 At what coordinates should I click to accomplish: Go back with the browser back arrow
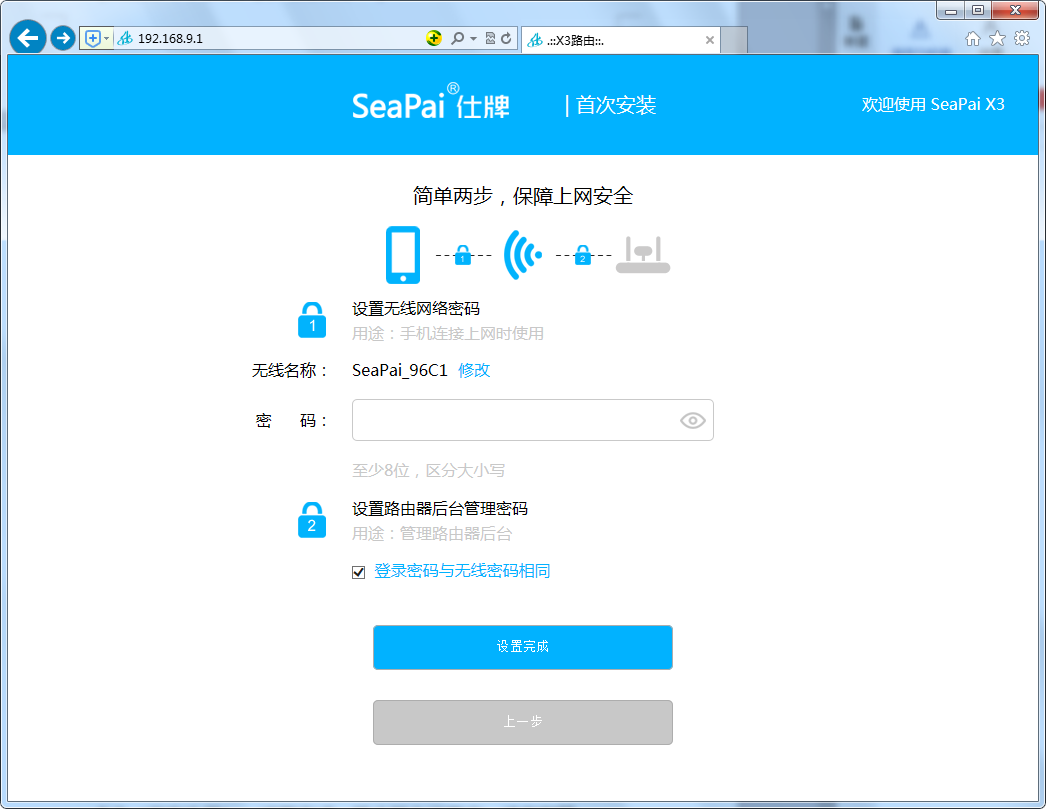point(27,38)
